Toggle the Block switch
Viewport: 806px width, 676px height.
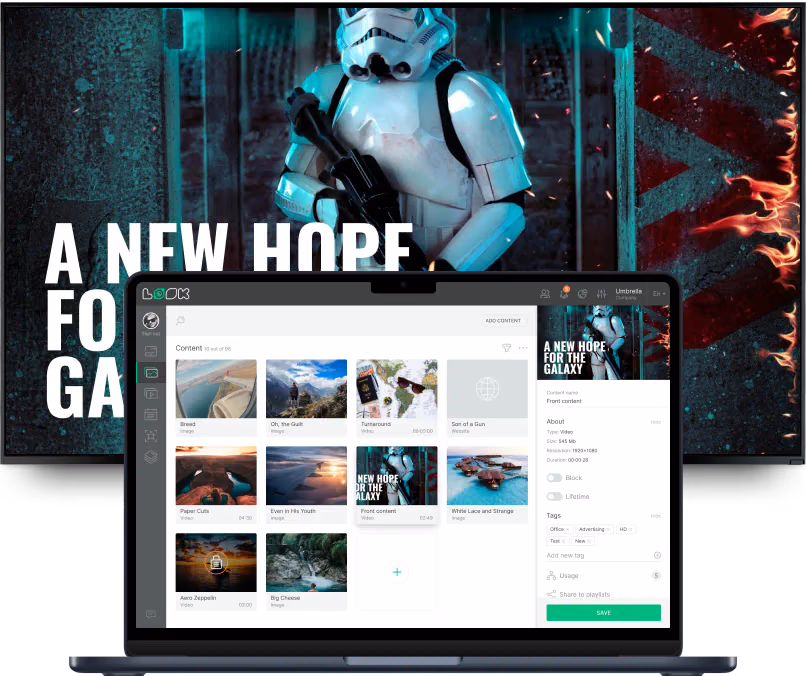click(x=554, y=478)
